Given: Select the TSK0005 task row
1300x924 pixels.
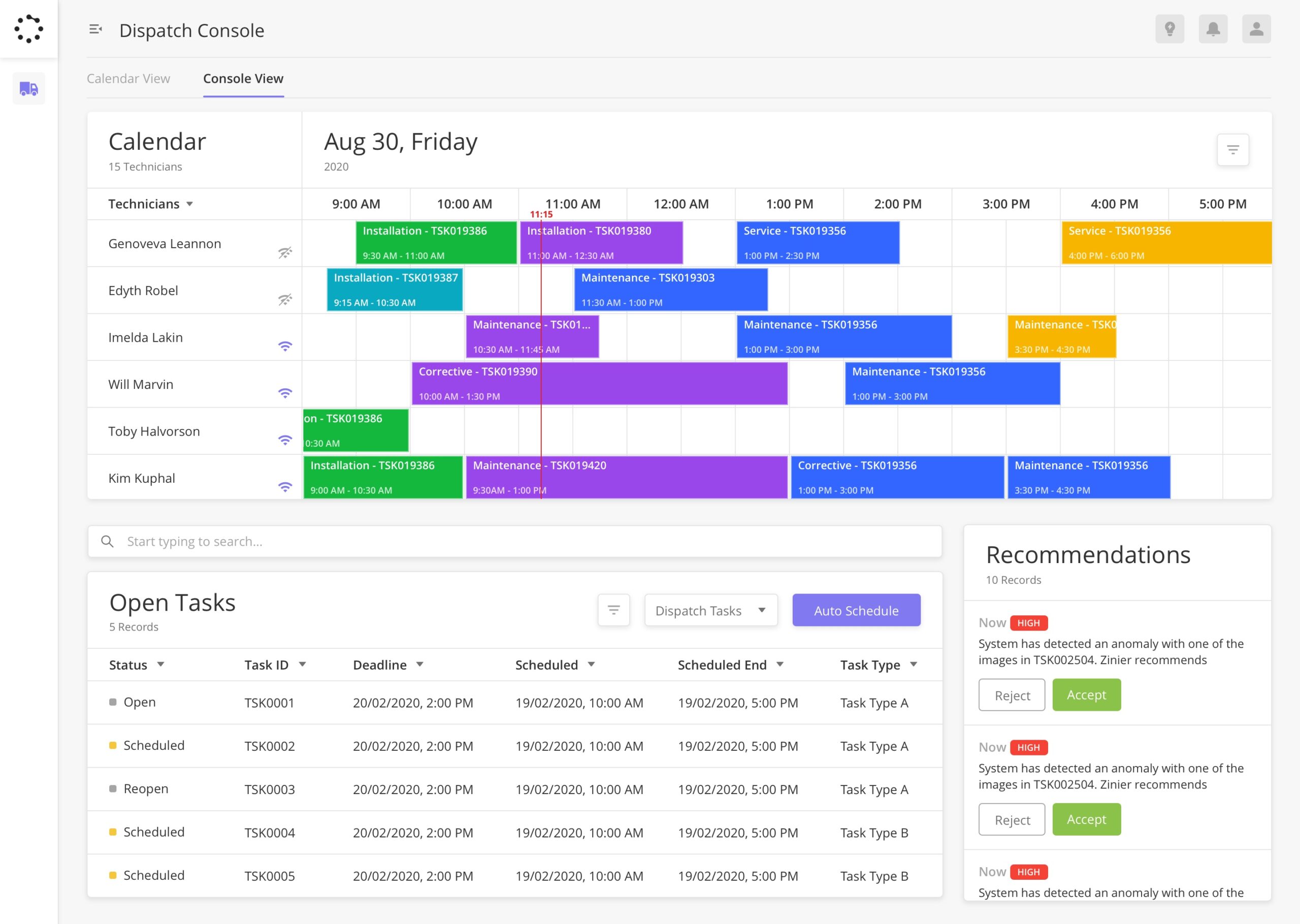Looking at the screenshot, I should pyautogui.click(x=515, y=876).
